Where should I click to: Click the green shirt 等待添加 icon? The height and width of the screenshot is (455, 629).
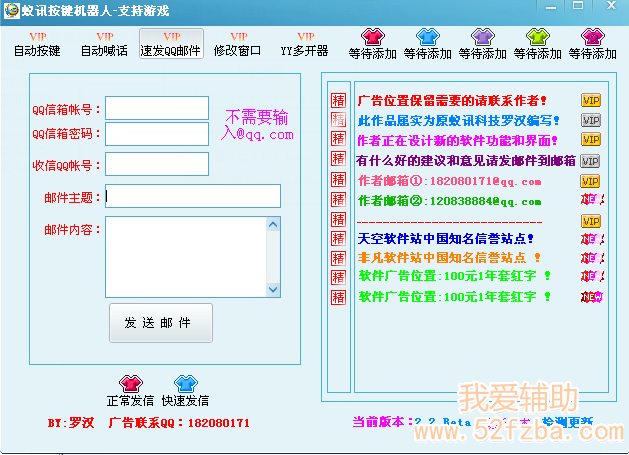pos(538,37)
